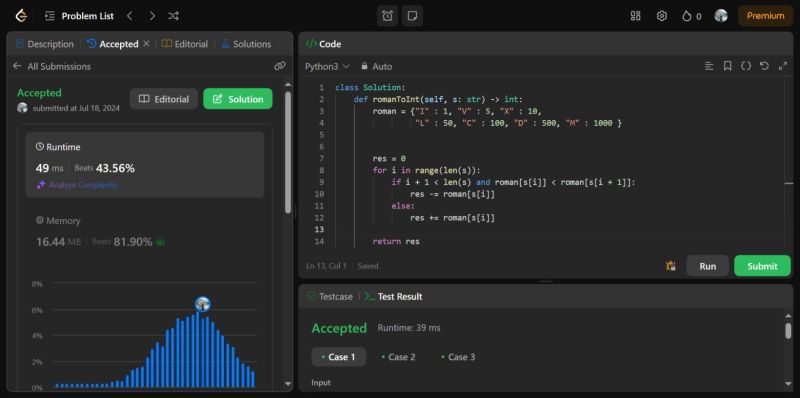The height and width of the screenshot is (398, 800).
Task: Click the 'Runtime: 39 ms' text
Action: pos(409,328)
